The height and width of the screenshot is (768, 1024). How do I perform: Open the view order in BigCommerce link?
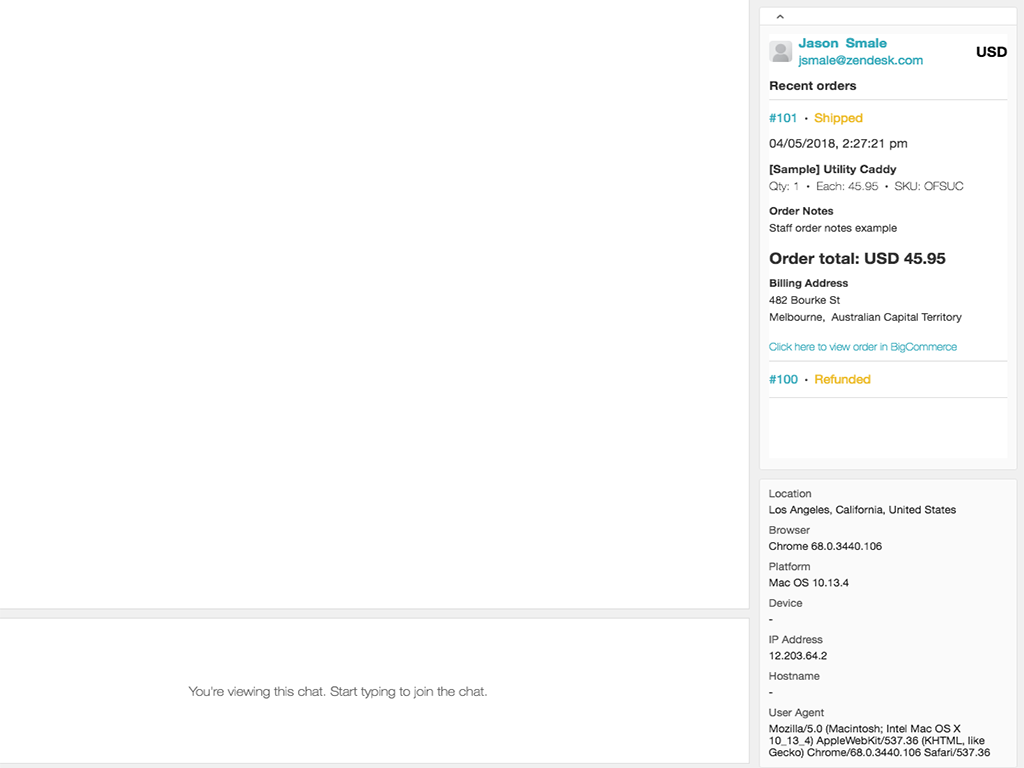862,347
